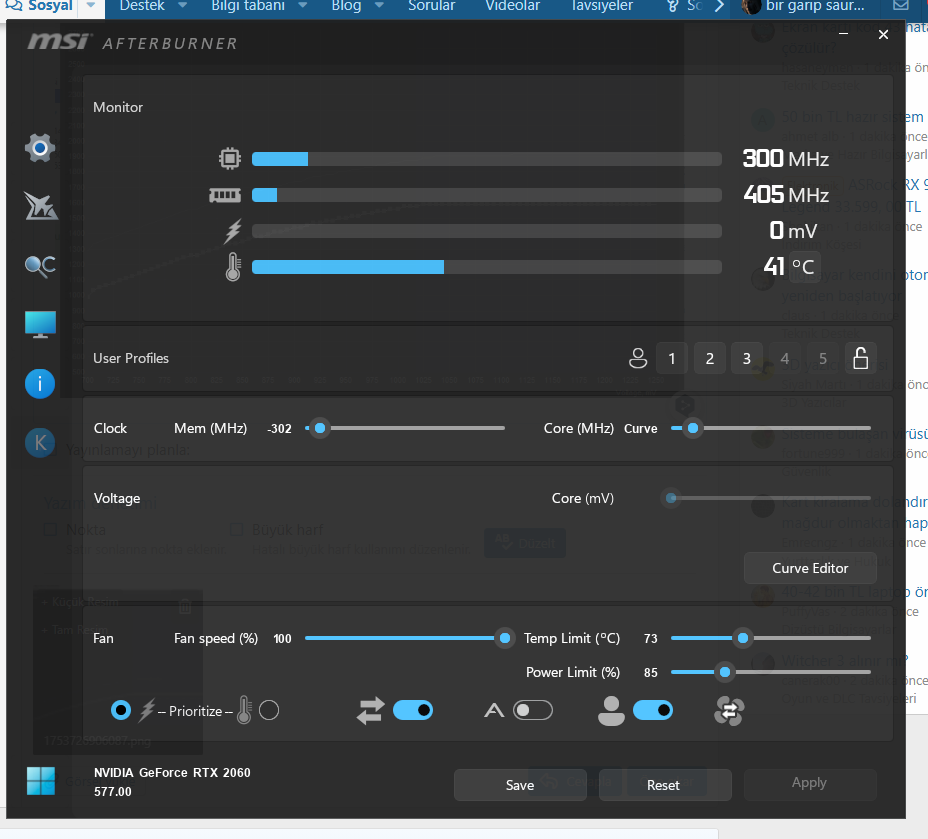This screenshot has height=839, width=928.
Task: Load user profile 3
Action: click(x=747, y=358)
